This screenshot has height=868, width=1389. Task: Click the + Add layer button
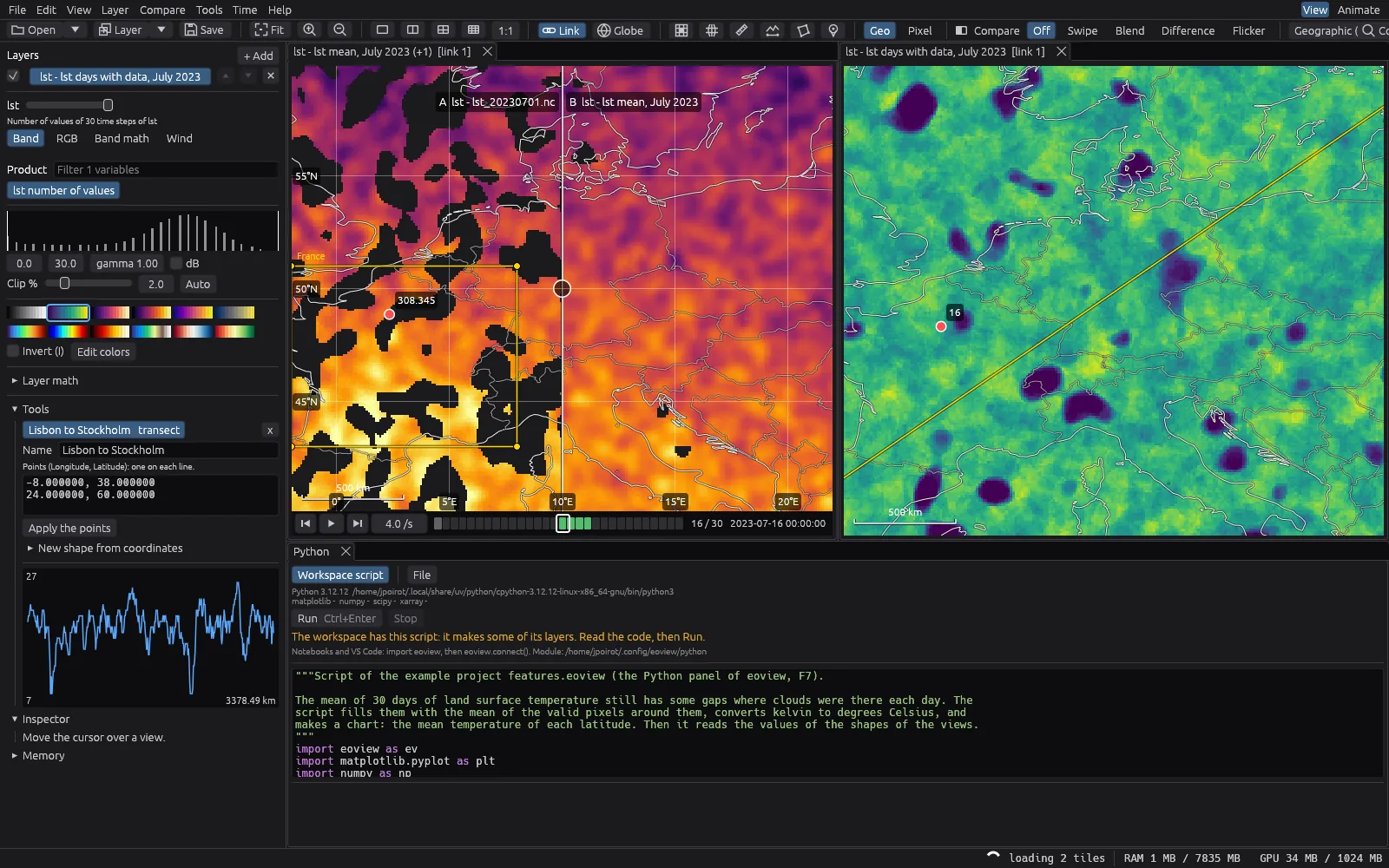pyautogui.click(x=259, y=56)
